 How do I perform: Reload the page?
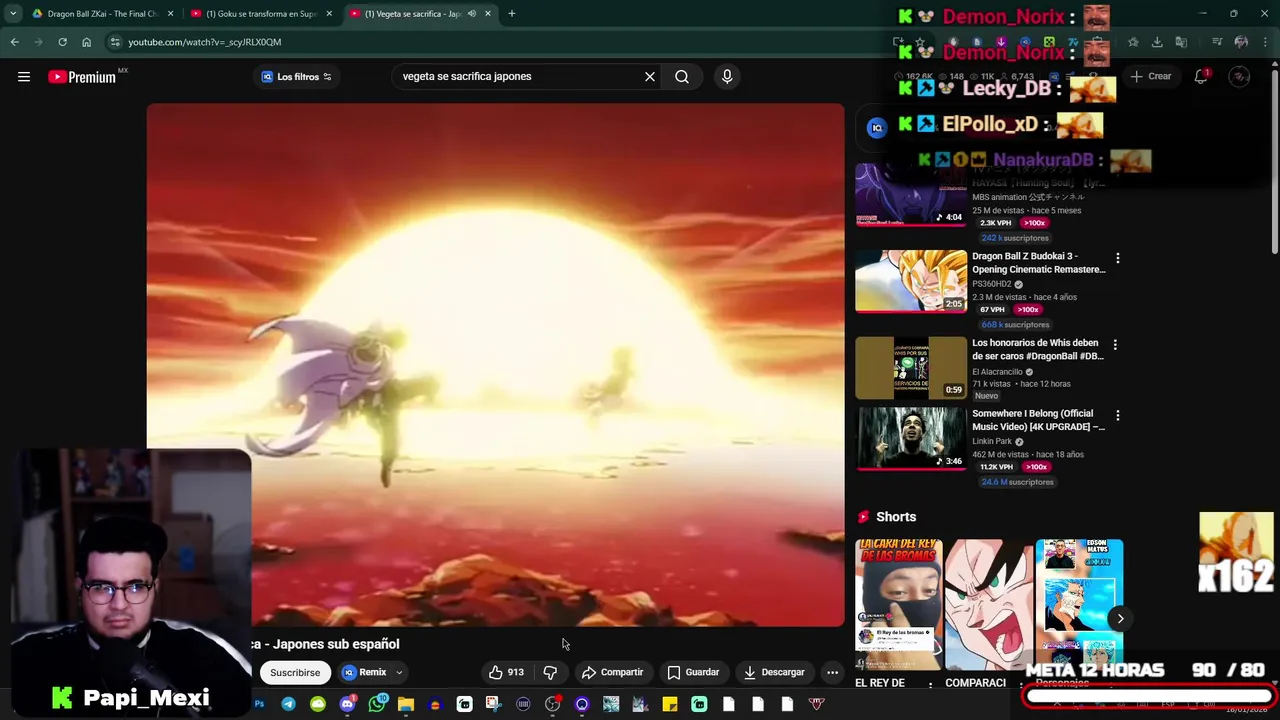62,42
